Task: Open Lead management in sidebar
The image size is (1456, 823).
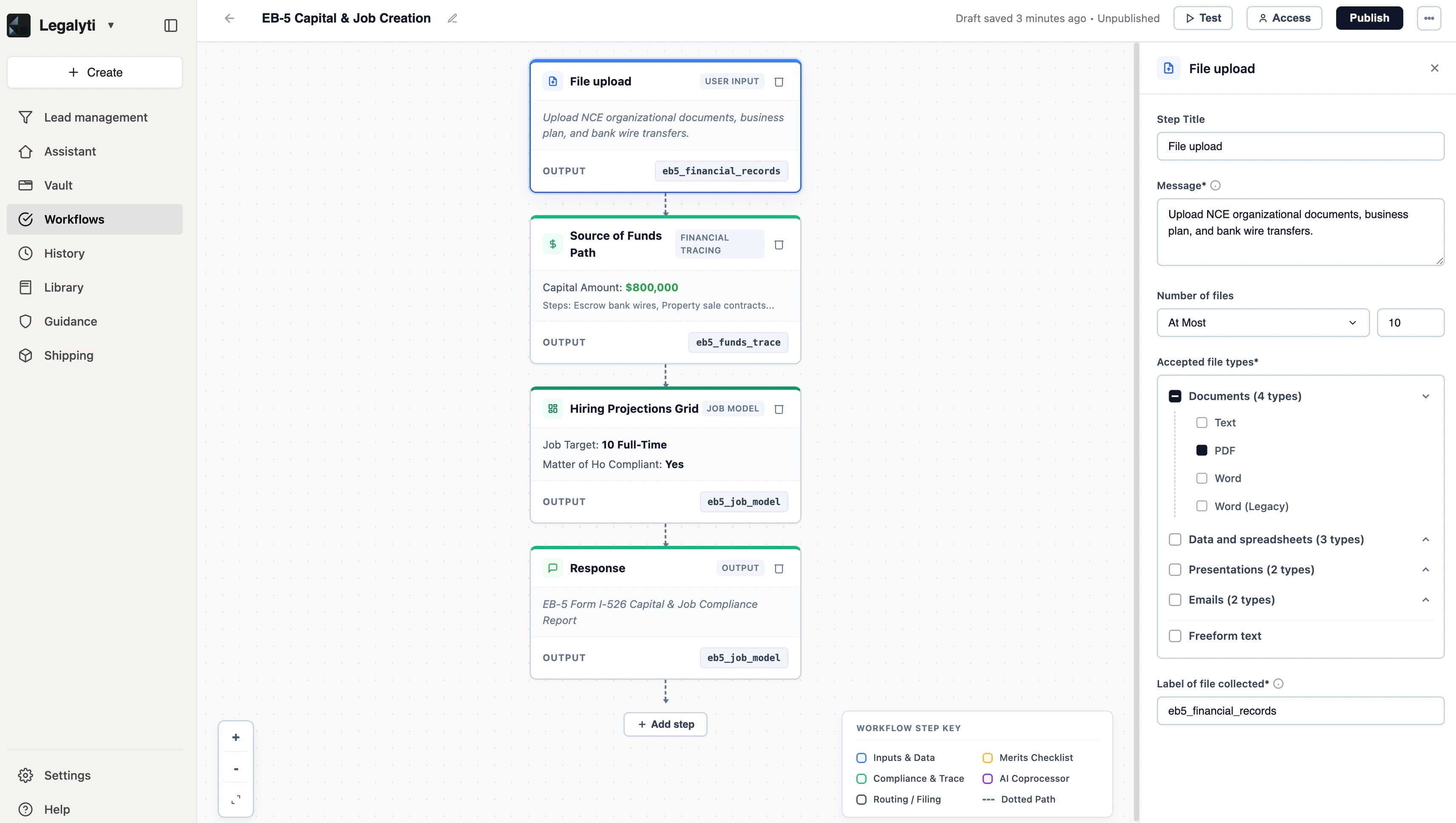Action: point(95,118)
